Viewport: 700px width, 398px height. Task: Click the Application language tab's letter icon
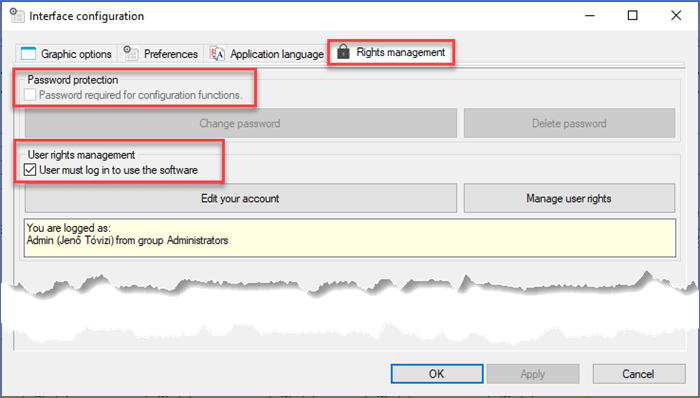[x=217, y=54]
